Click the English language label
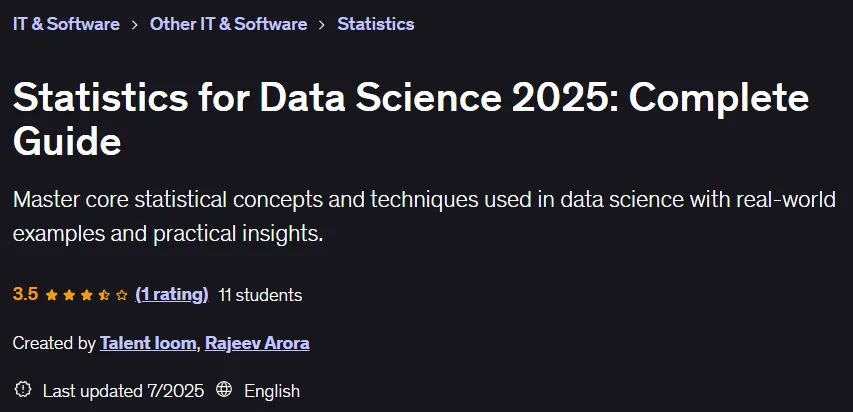Image resolution: width=853 pixels, height=412 pixels. click(x=272, y=391)
